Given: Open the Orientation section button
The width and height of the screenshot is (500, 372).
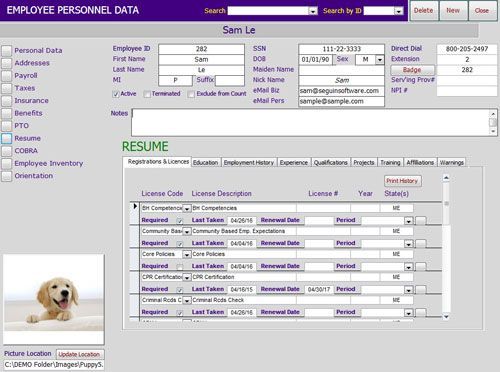Looking at the screenshot, I should [6, 176].
